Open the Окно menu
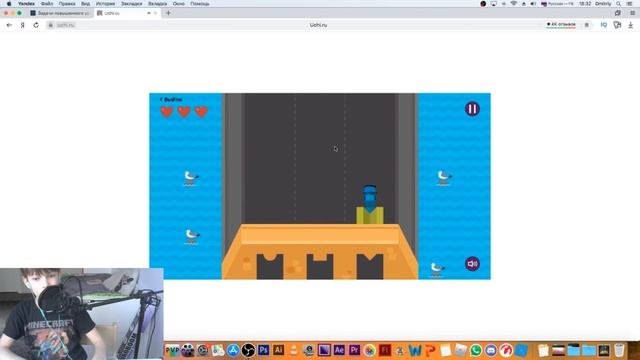Image resolution: width=640 pixels, height=360 pixels. (179, 4)
